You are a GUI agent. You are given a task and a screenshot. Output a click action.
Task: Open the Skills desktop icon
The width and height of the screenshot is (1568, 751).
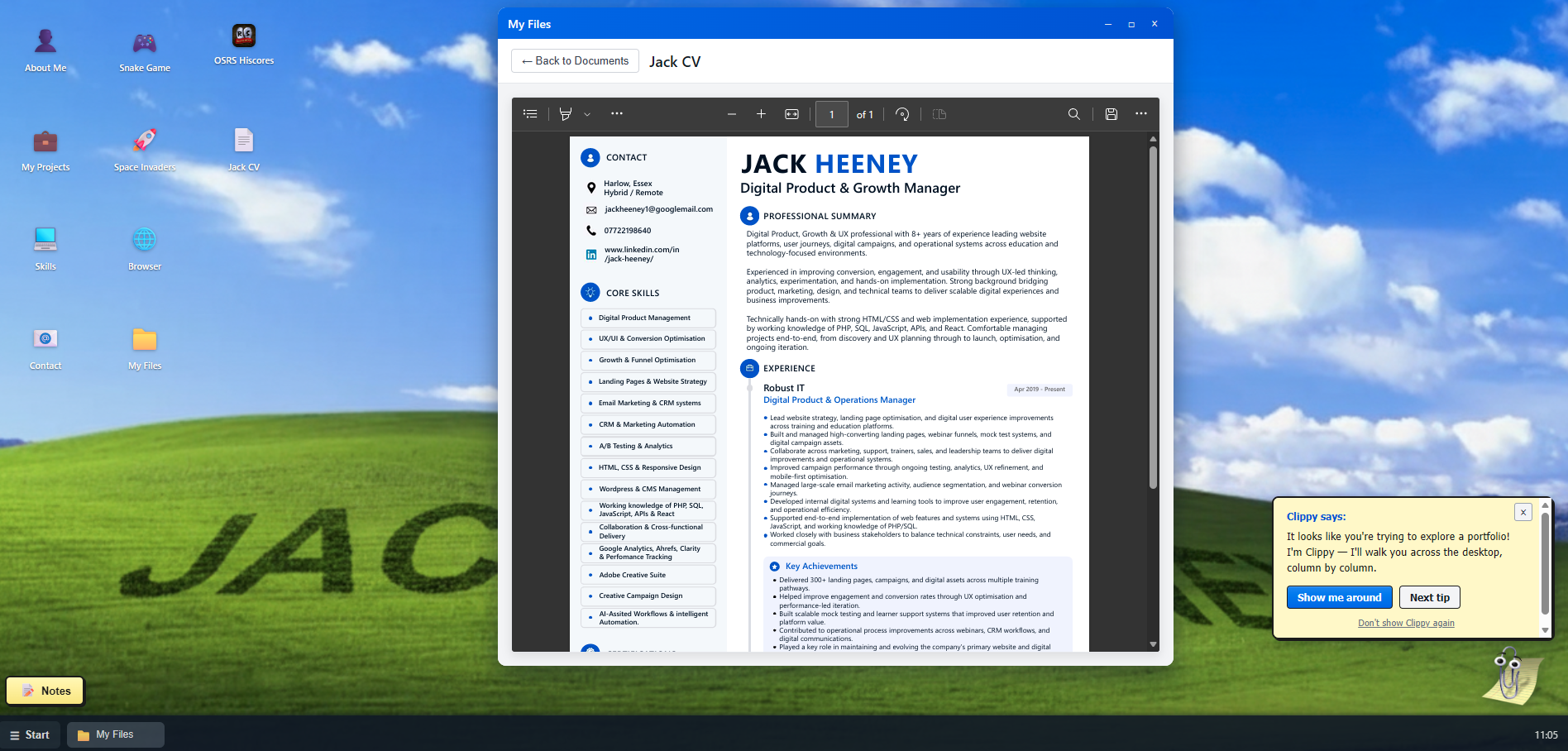pos(45,249)
